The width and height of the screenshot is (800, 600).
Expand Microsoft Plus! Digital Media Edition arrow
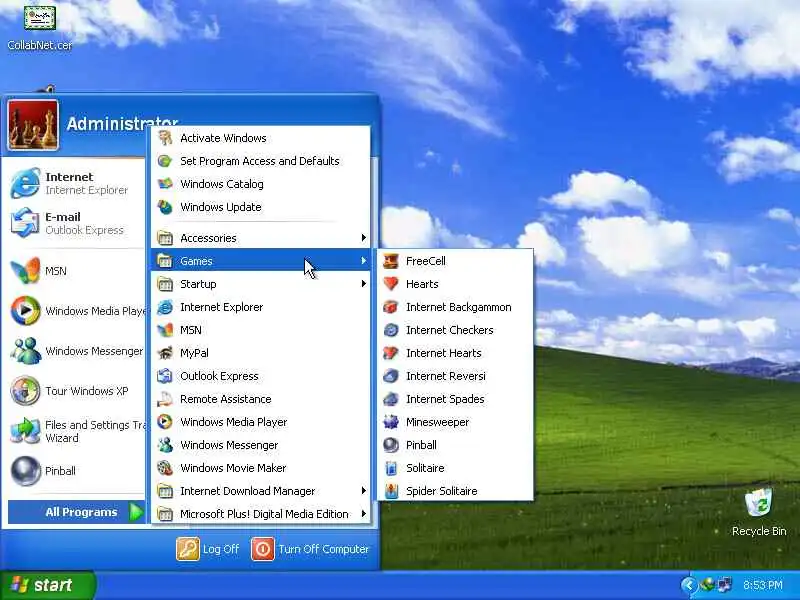(363, 514)
